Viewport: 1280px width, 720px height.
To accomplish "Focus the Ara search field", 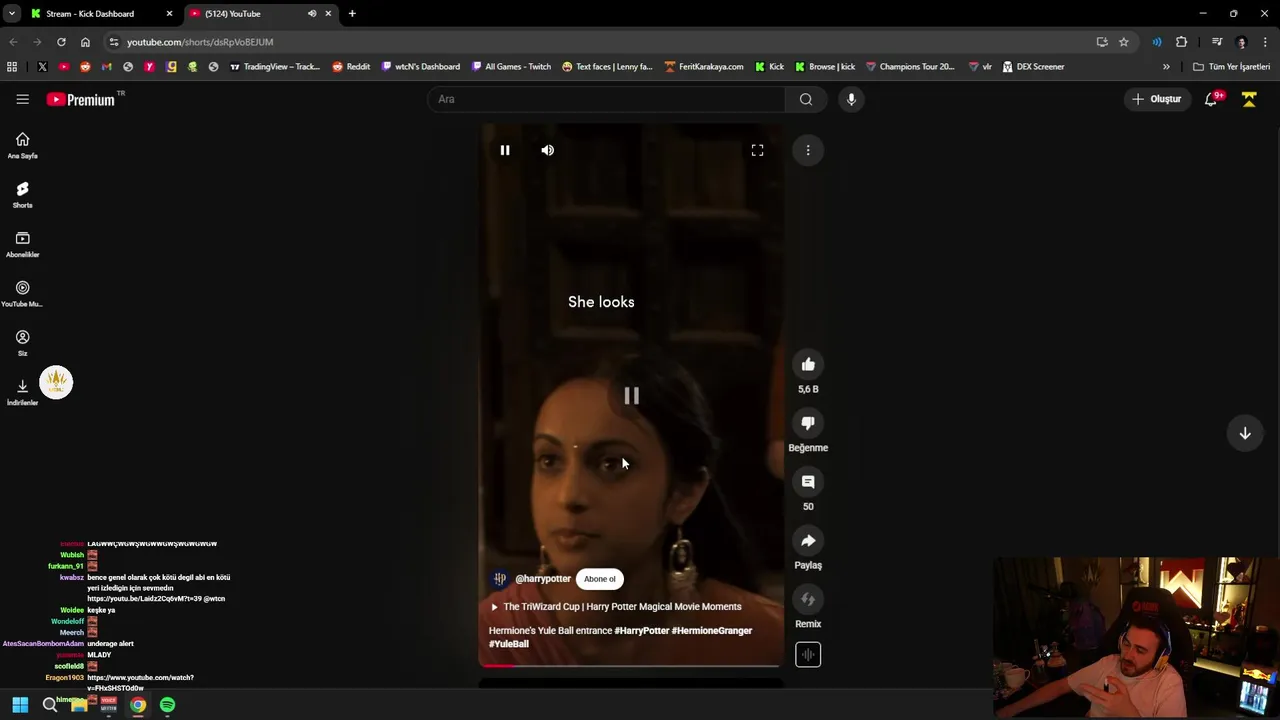I will point(606,99).
